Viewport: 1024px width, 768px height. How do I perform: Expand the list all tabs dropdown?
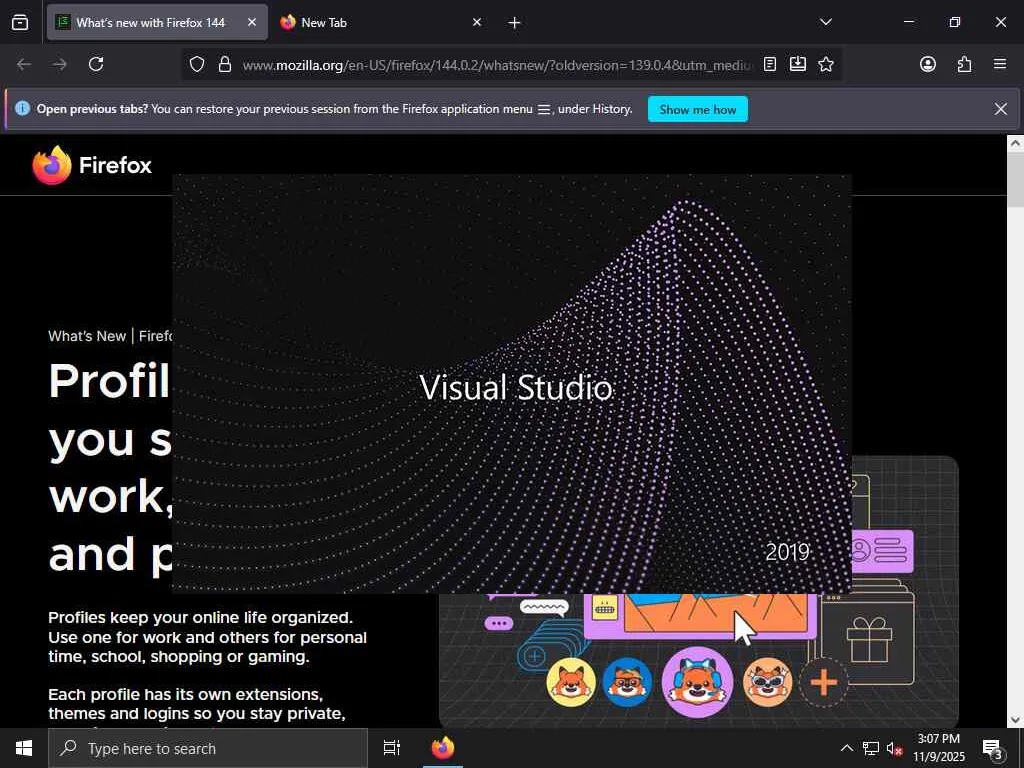click(825, 22)
